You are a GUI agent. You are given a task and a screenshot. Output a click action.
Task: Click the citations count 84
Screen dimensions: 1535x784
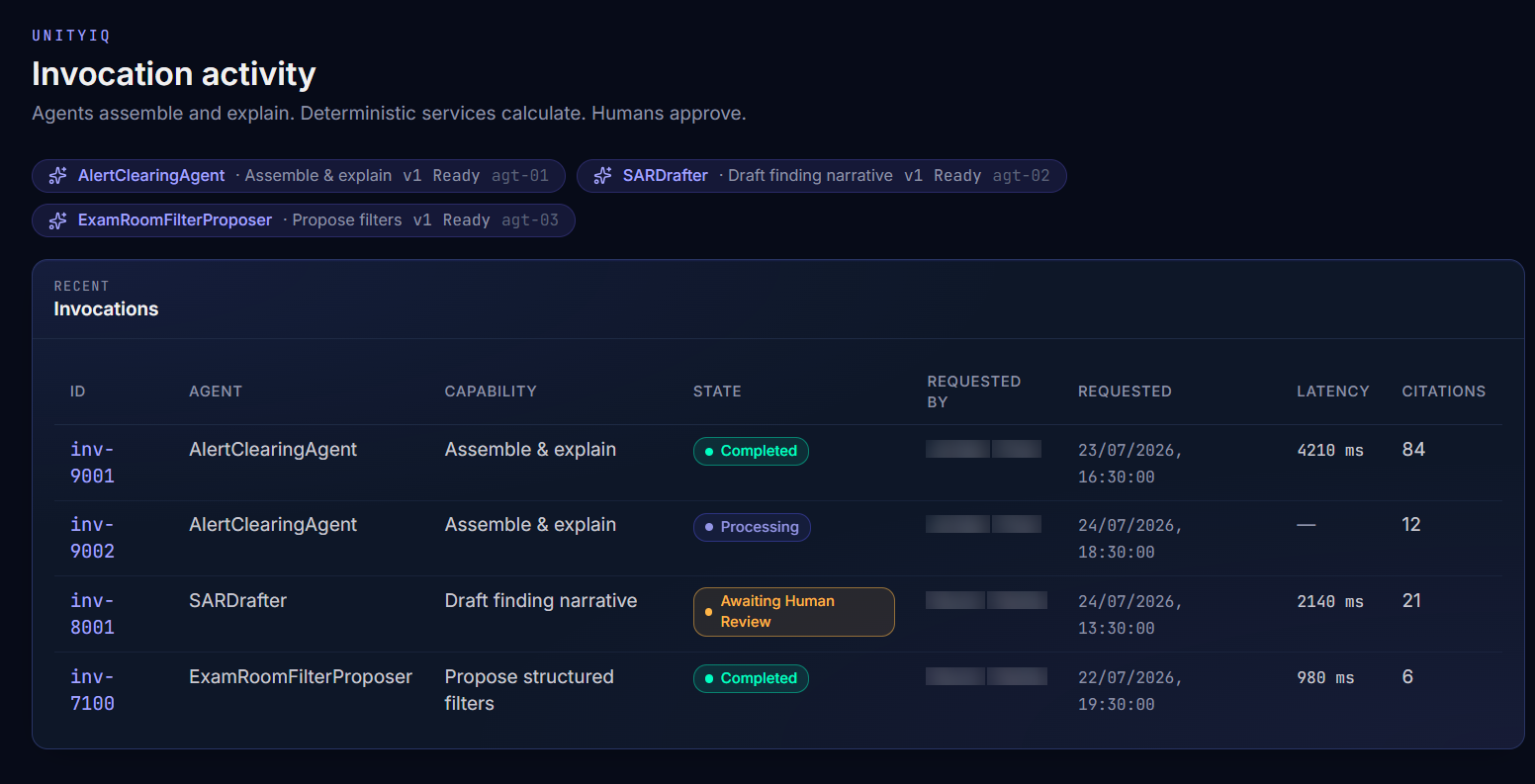(1413, 450)
